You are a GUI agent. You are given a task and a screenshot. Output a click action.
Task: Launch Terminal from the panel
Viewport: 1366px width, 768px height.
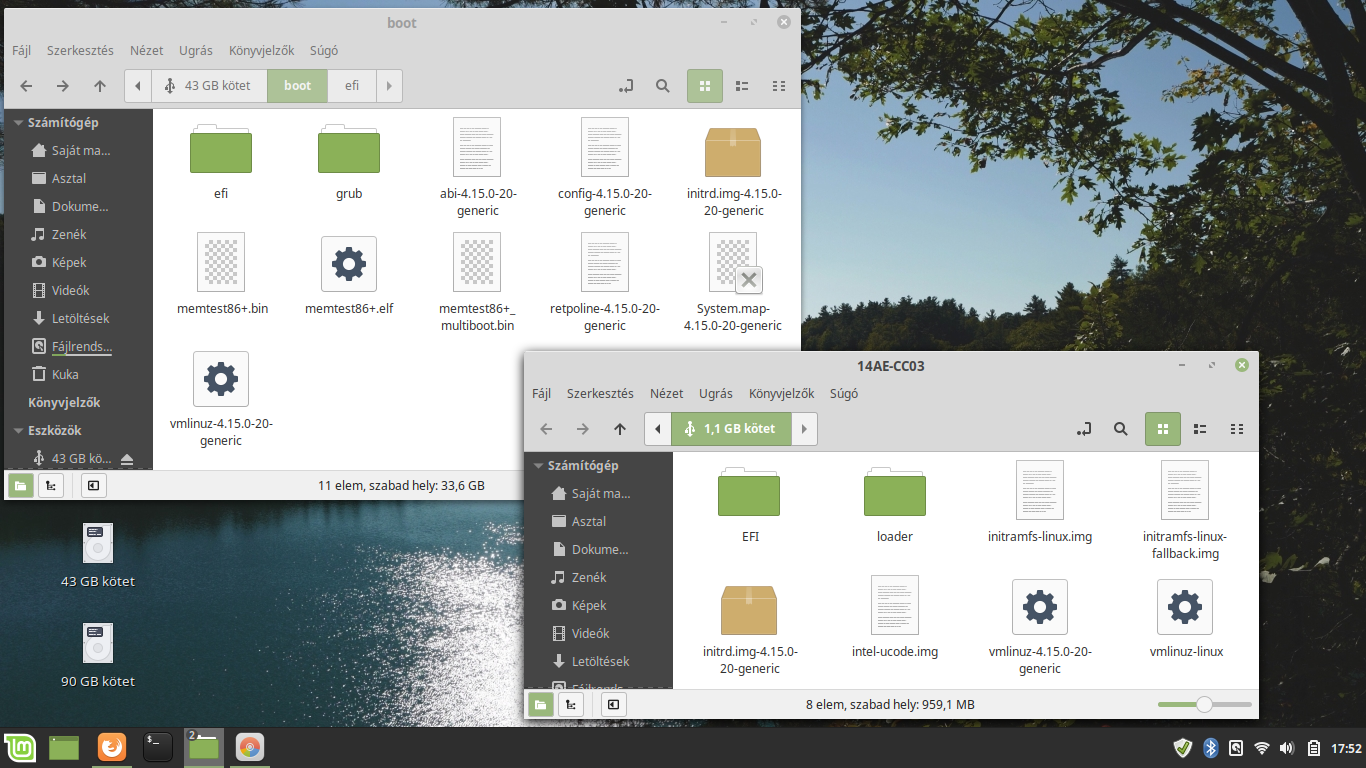click(x=158, y=748)
